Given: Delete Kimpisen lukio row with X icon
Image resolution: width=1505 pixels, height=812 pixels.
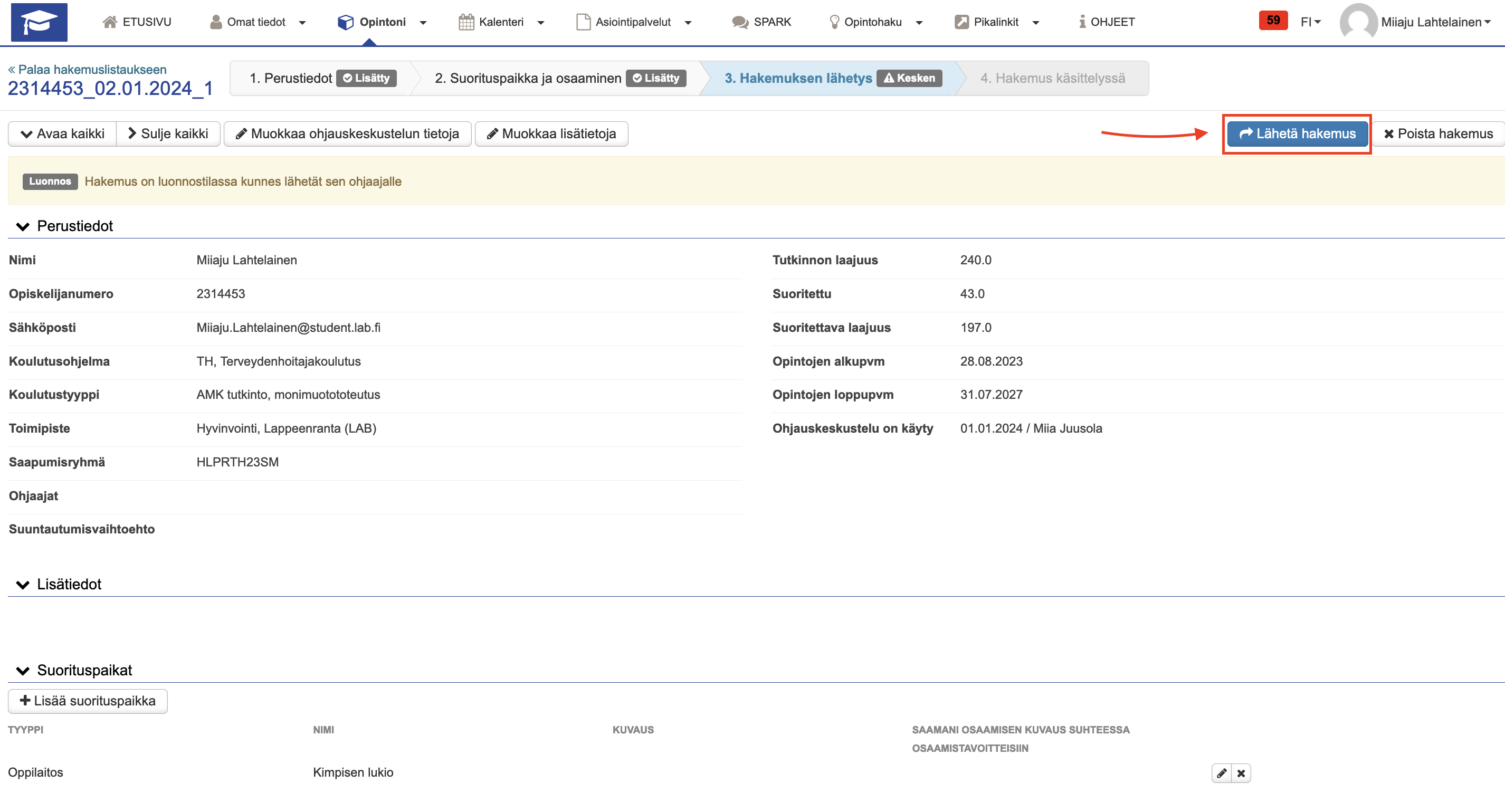Looking at the screenshot, I should pos(1241,773).
